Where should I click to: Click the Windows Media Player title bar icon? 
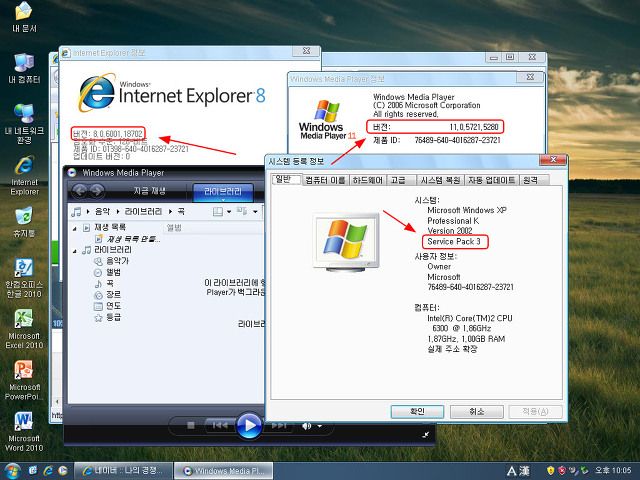[x=72, y=173]
